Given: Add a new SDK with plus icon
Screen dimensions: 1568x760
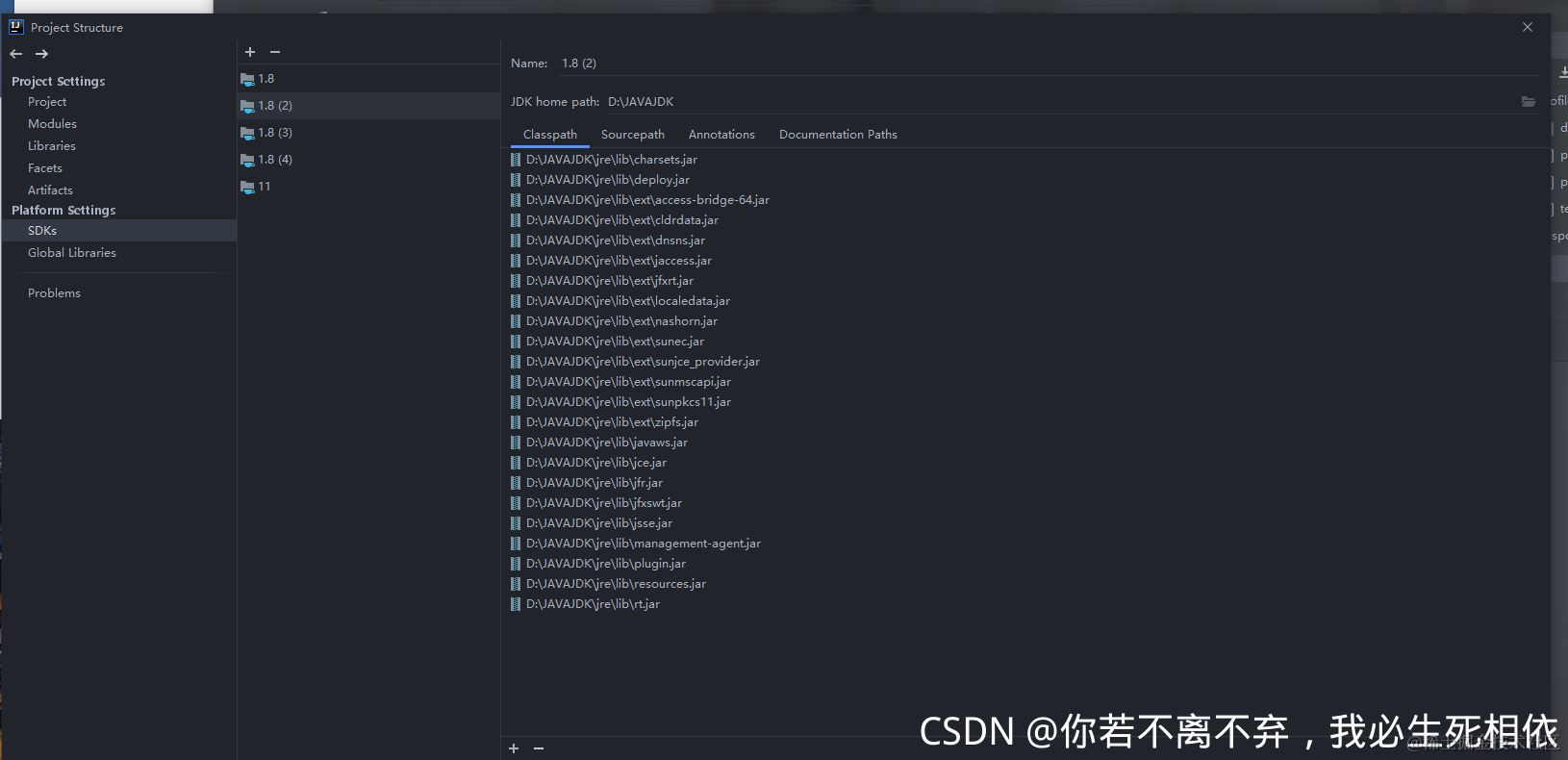Looking at the screenshot, I should pos(250,52).
